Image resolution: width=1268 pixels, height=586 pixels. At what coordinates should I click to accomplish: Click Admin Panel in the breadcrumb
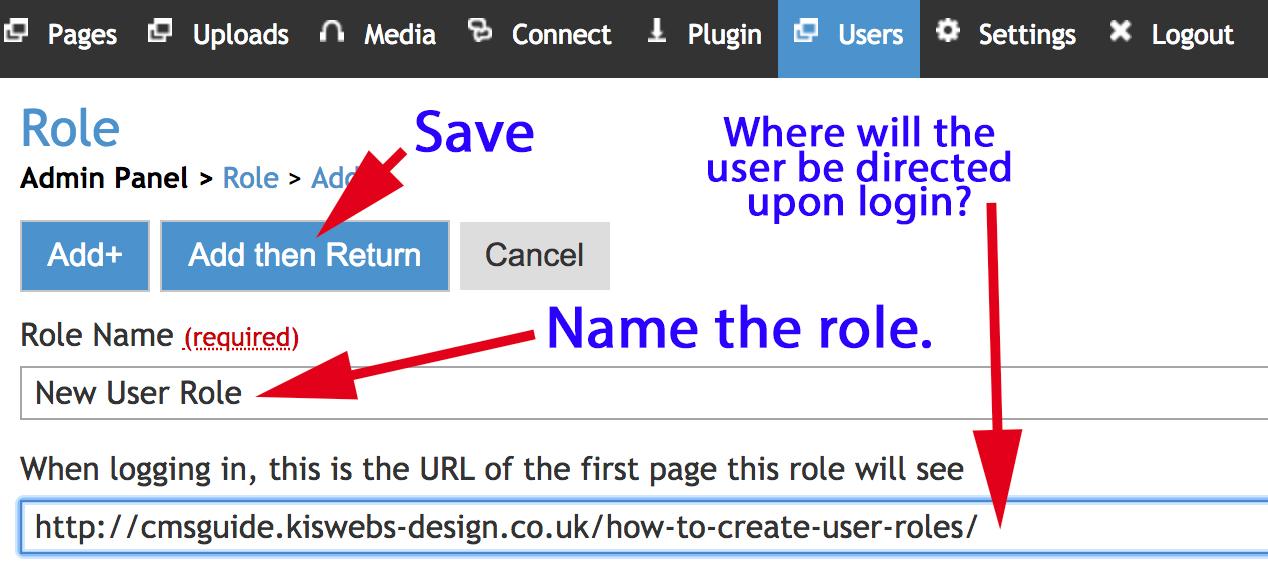point(104,178)
